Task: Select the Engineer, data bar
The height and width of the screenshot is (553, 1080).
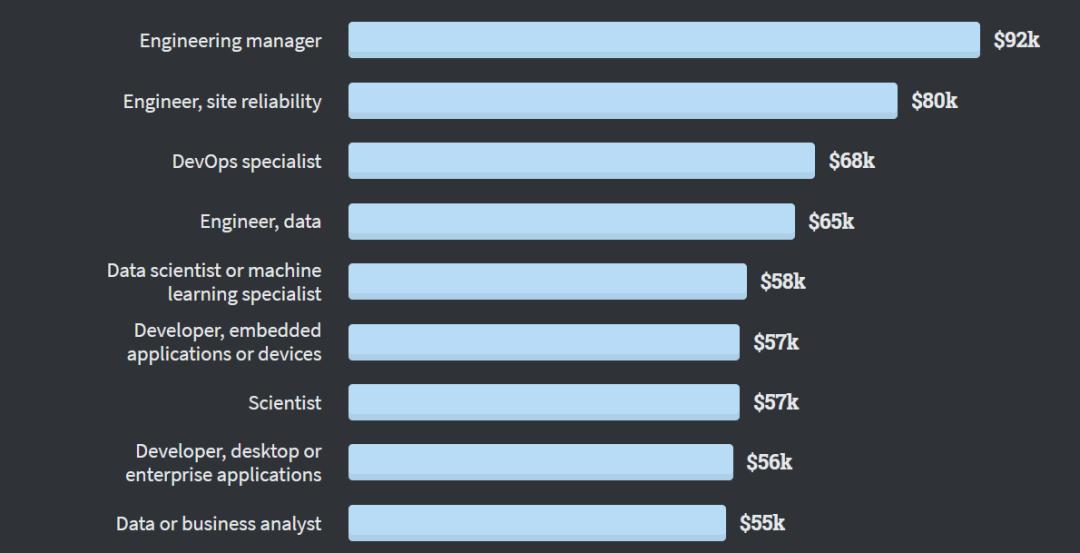Action: tap(571, 221)
